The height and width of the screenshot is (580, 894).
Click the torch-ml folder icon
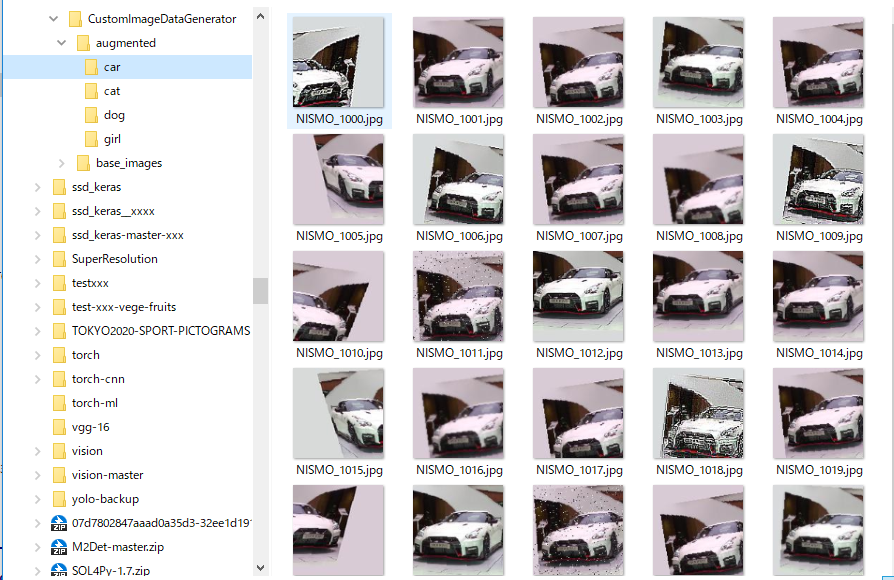point(59,403)
